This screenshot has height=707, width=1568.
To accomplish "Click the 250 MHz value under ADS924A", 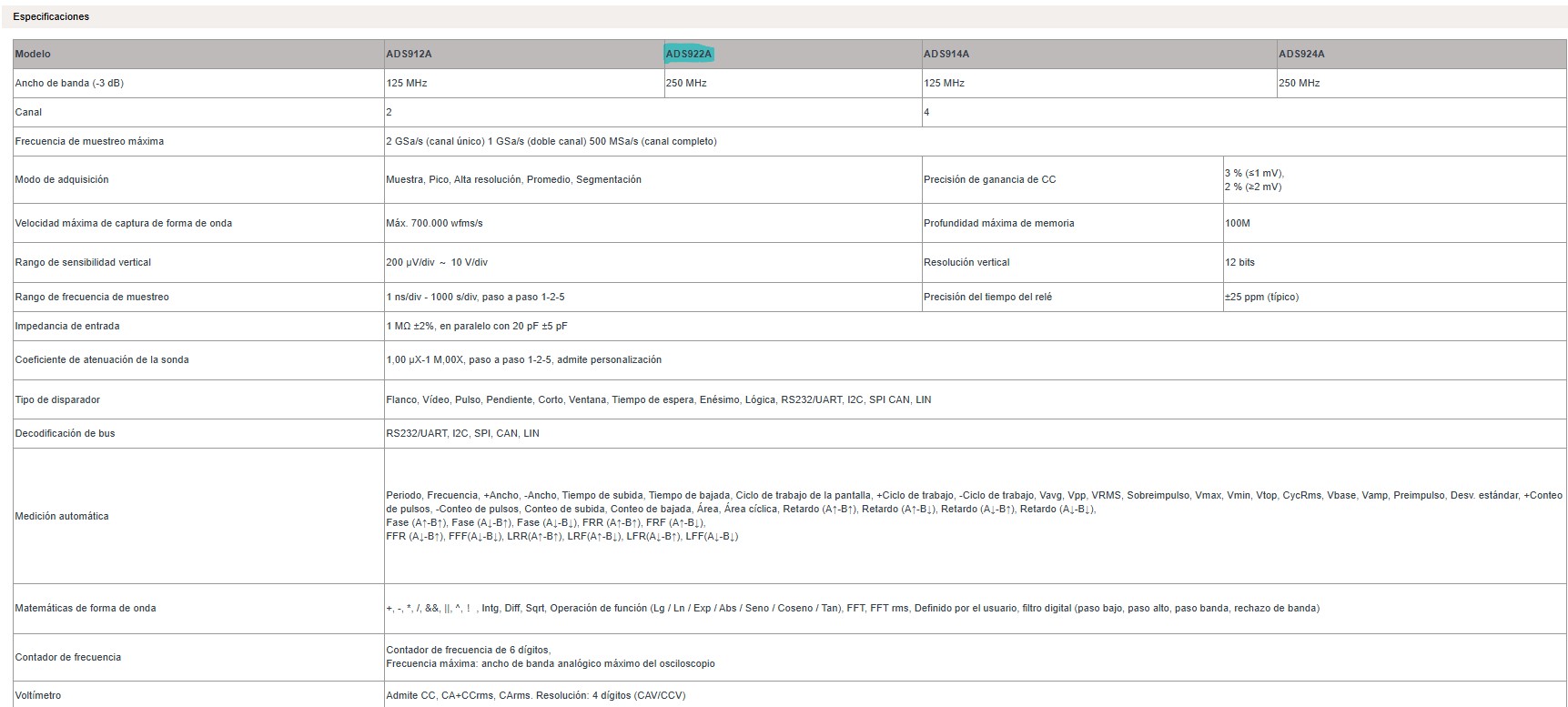I will pyautogui.click(x=1299, y=83).
